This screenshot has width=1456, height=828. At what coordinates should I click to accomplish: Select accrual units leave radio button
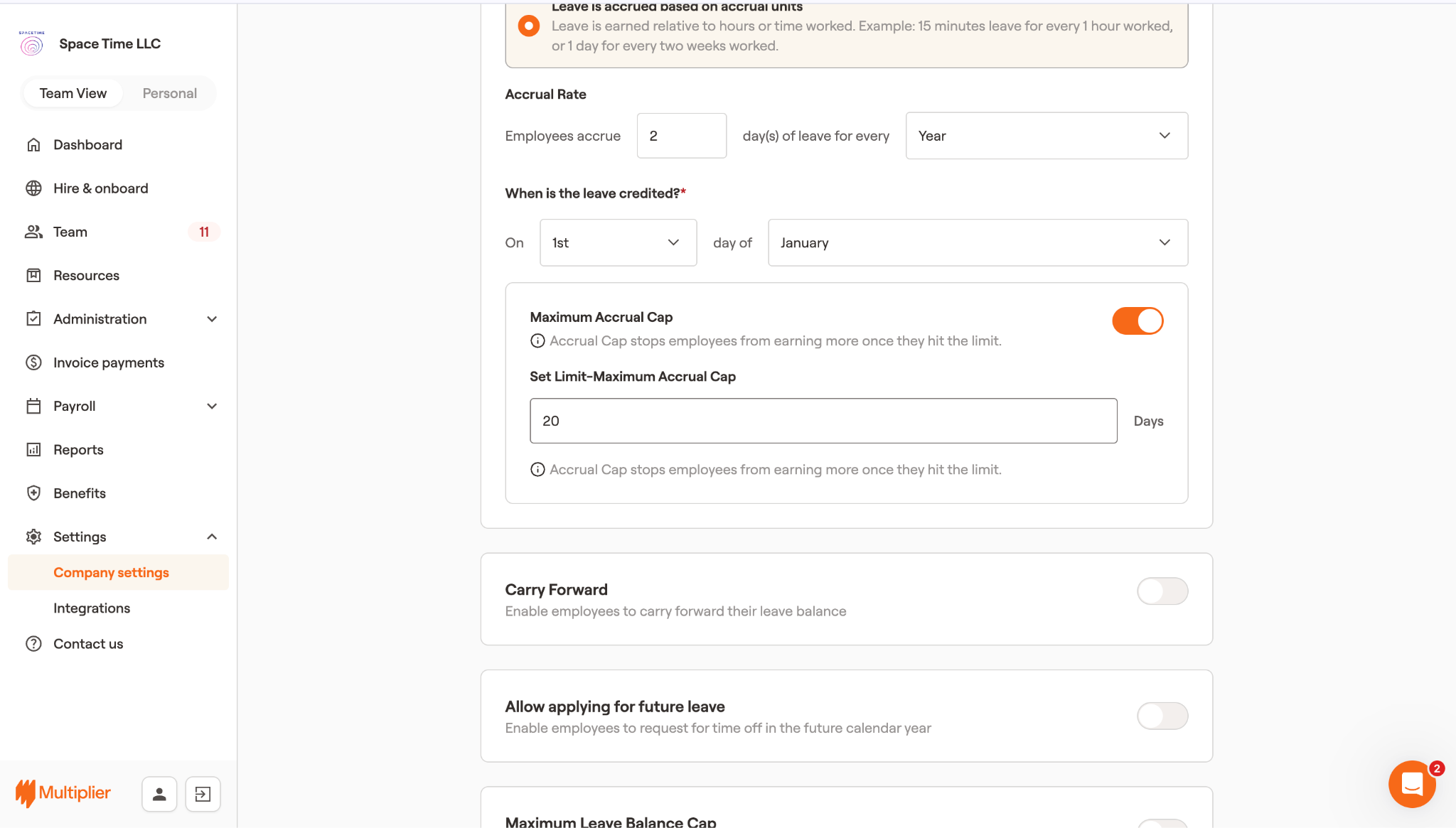(x=528, y=26)
